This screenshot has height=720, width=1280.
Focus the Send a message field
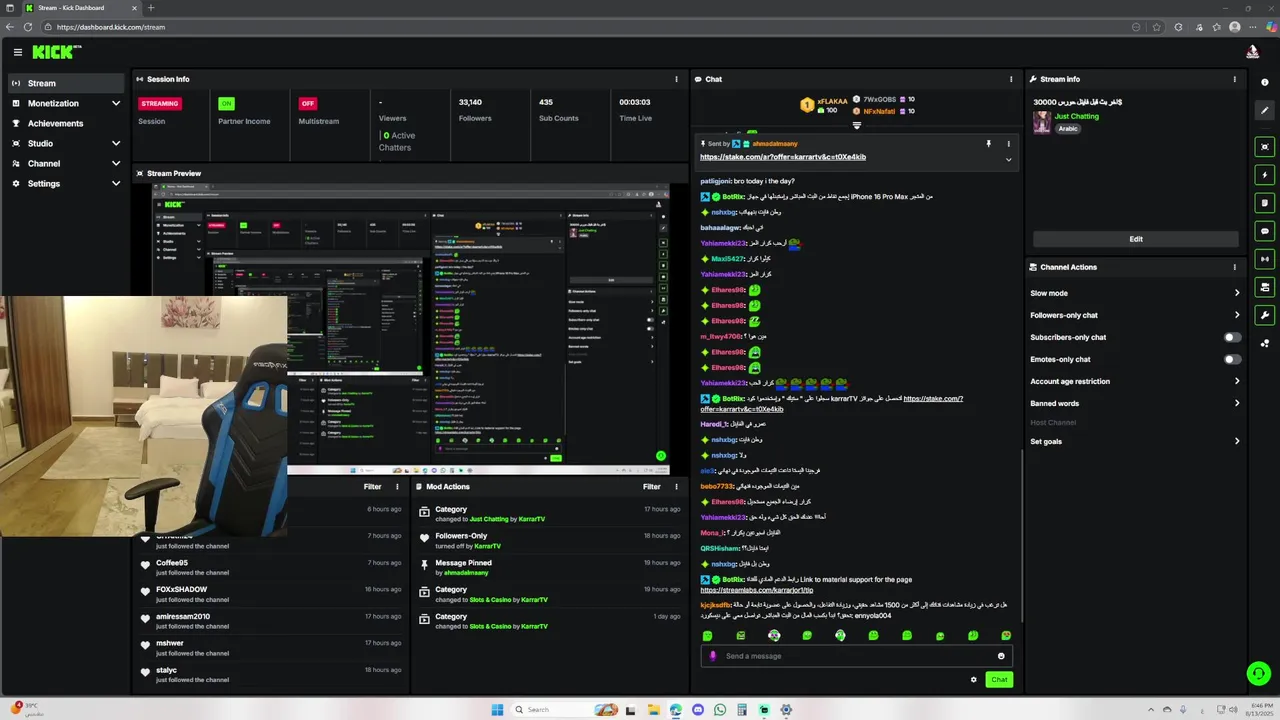coord(857,656)
